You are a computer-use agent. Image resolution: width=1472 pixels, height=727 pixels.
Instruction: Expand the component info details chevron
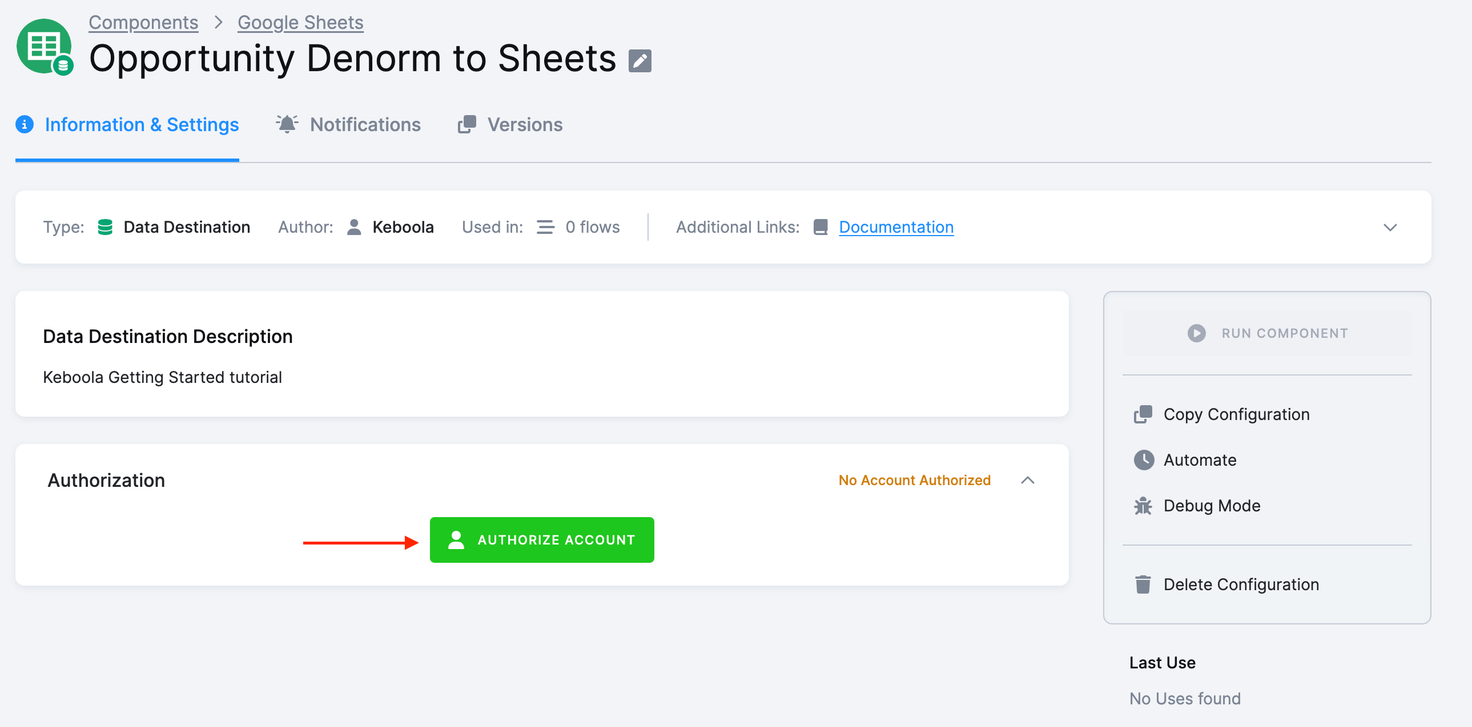(1390, 227)
